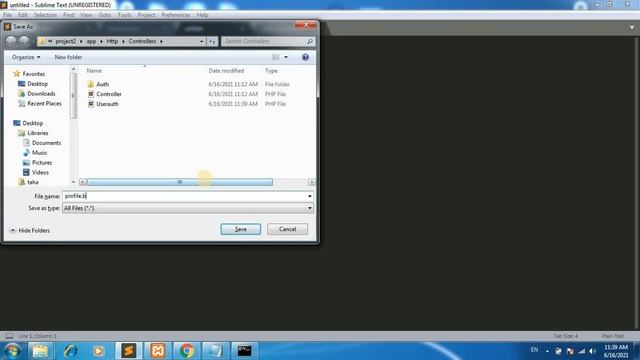
Task: Click the change view icon
Action: [276, 57]
